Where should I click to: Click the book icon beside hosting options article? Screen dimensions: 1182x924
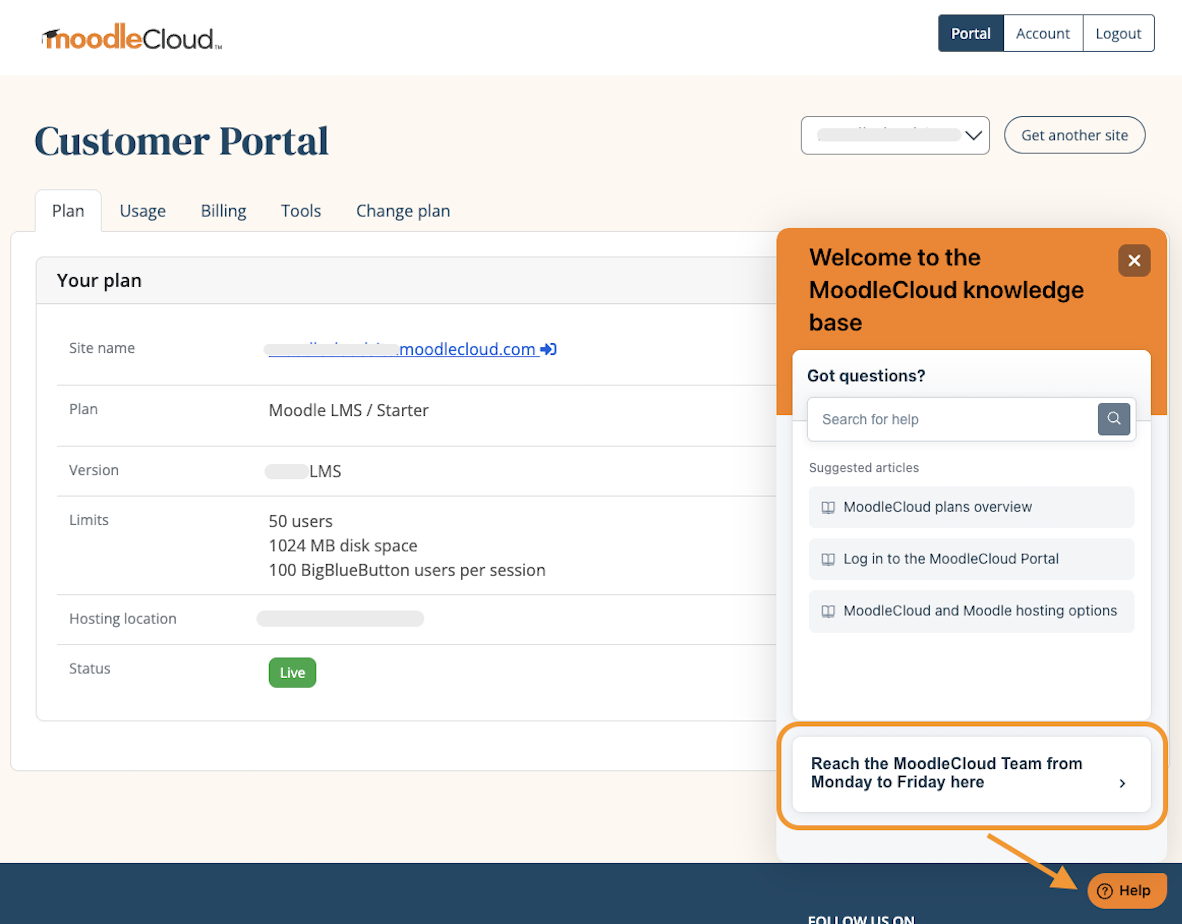[828, 611]
